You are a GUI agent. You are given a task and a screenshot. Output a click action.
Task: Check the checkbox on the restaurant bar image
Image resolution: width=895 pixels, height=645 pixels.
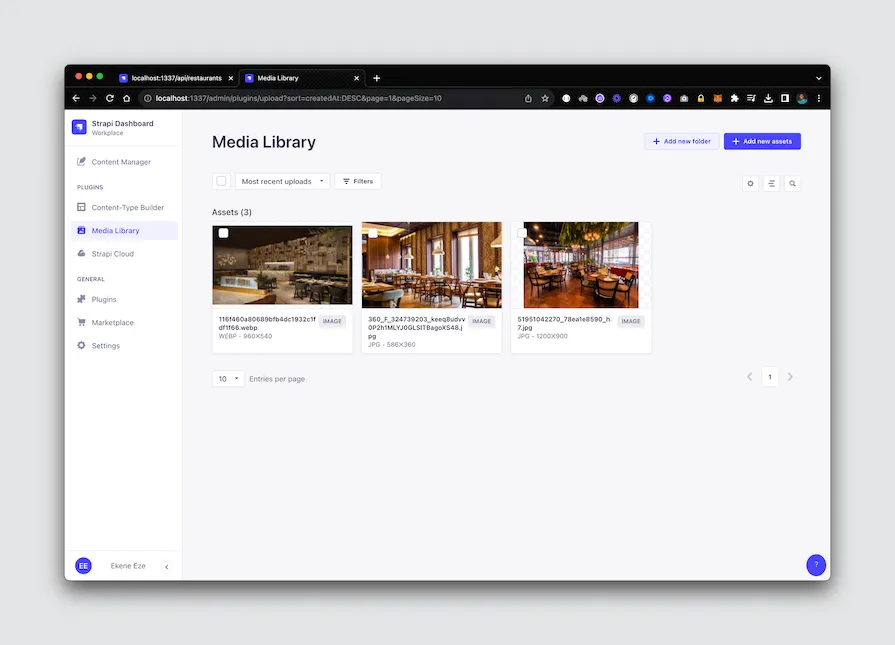221,231
